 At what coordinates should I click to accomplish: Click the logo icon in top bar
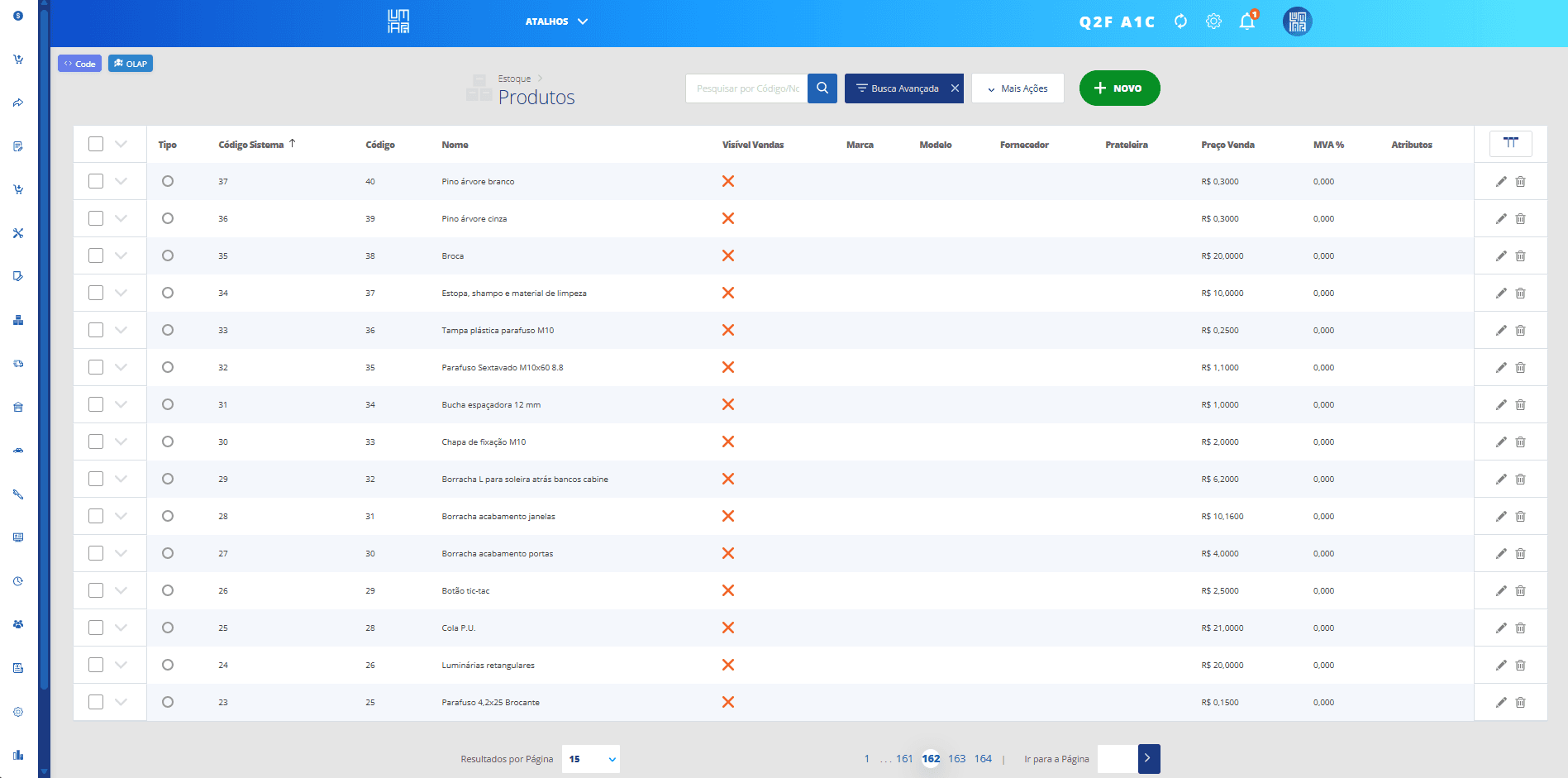click(398, 21)
